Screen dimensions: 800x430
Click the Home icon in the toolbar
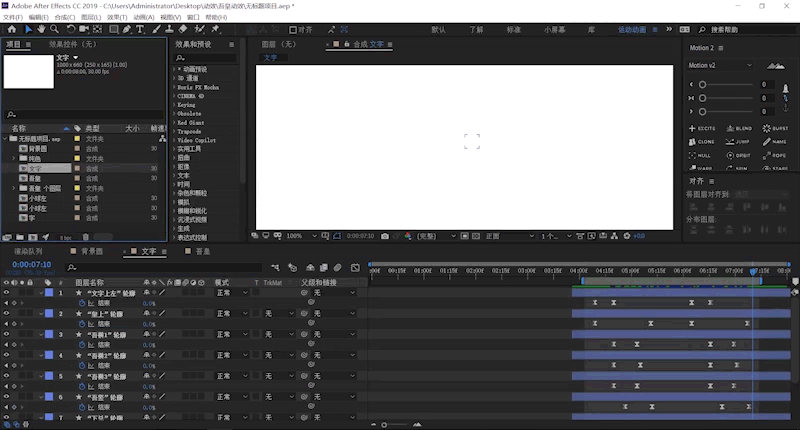[x=11, y=30]
